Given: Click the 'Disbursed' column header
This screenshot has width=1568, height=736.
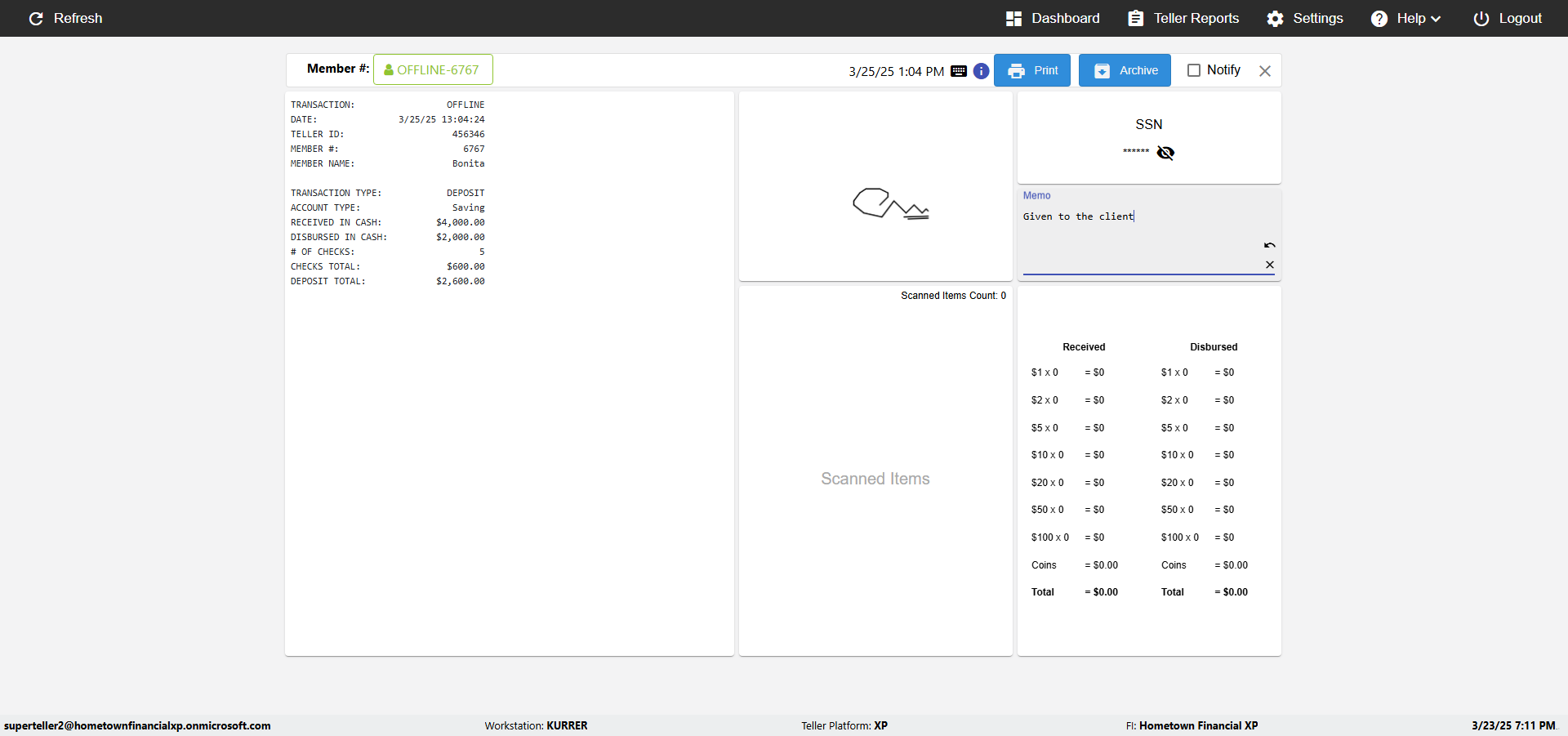Looking at the screenshot, I should pos(1214,347).
